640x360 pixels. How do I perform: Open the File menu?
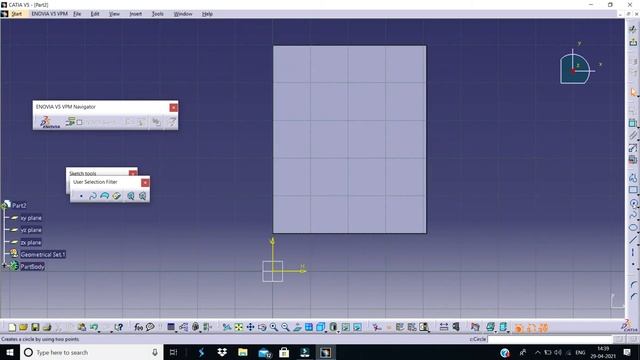[77, 14]
